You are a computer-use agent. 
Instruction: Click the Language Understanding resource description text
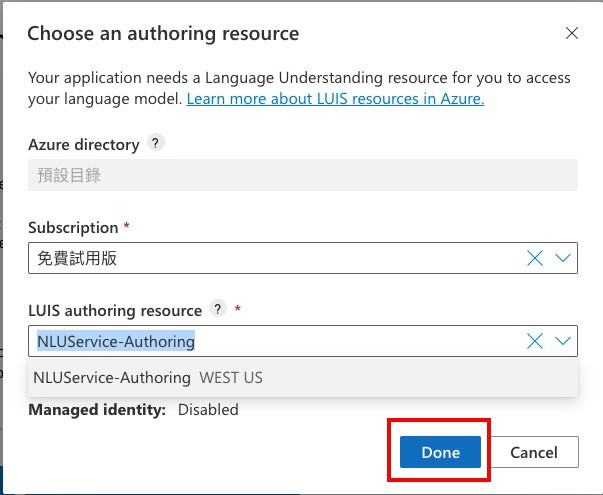pos(300,78)
